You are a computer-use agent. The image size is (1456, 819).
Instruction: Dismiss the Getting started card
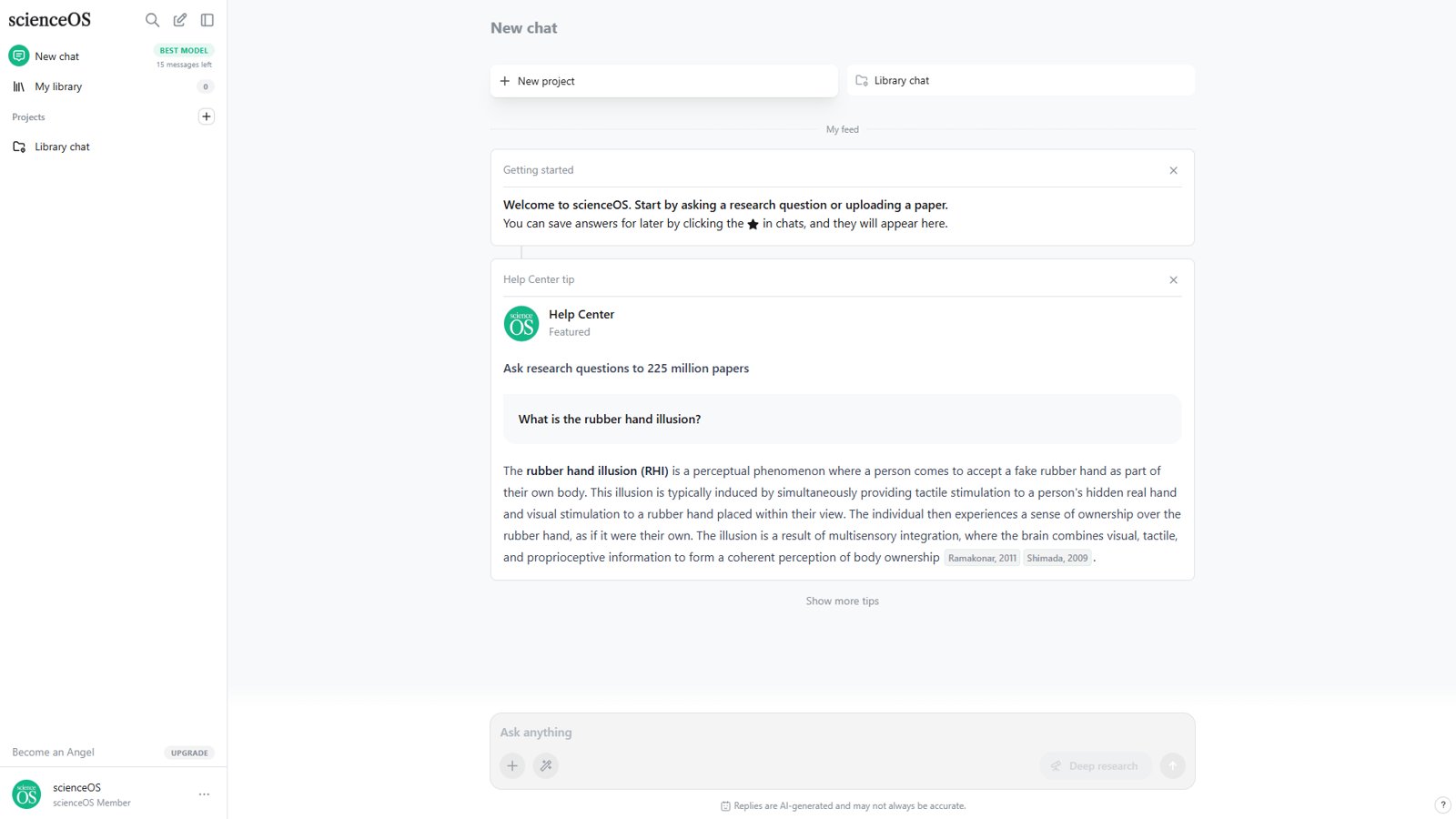pyautogui.click(x=1173, y=170)
